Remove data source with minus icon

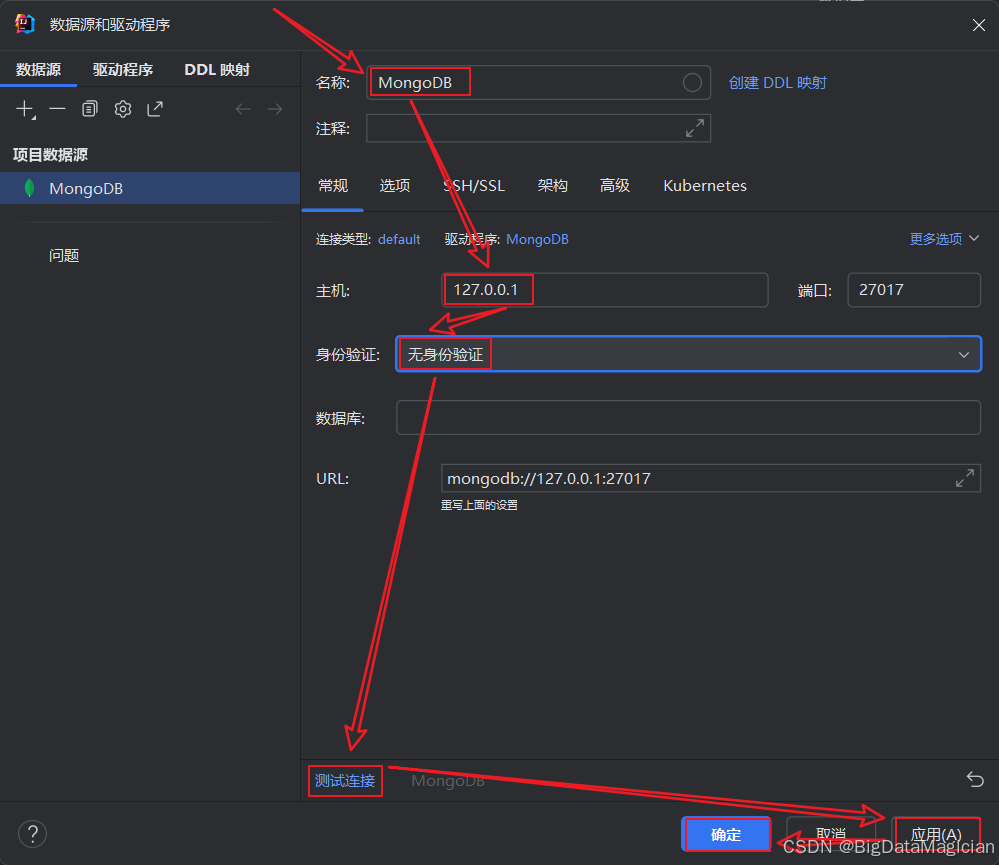click(58, 109)
